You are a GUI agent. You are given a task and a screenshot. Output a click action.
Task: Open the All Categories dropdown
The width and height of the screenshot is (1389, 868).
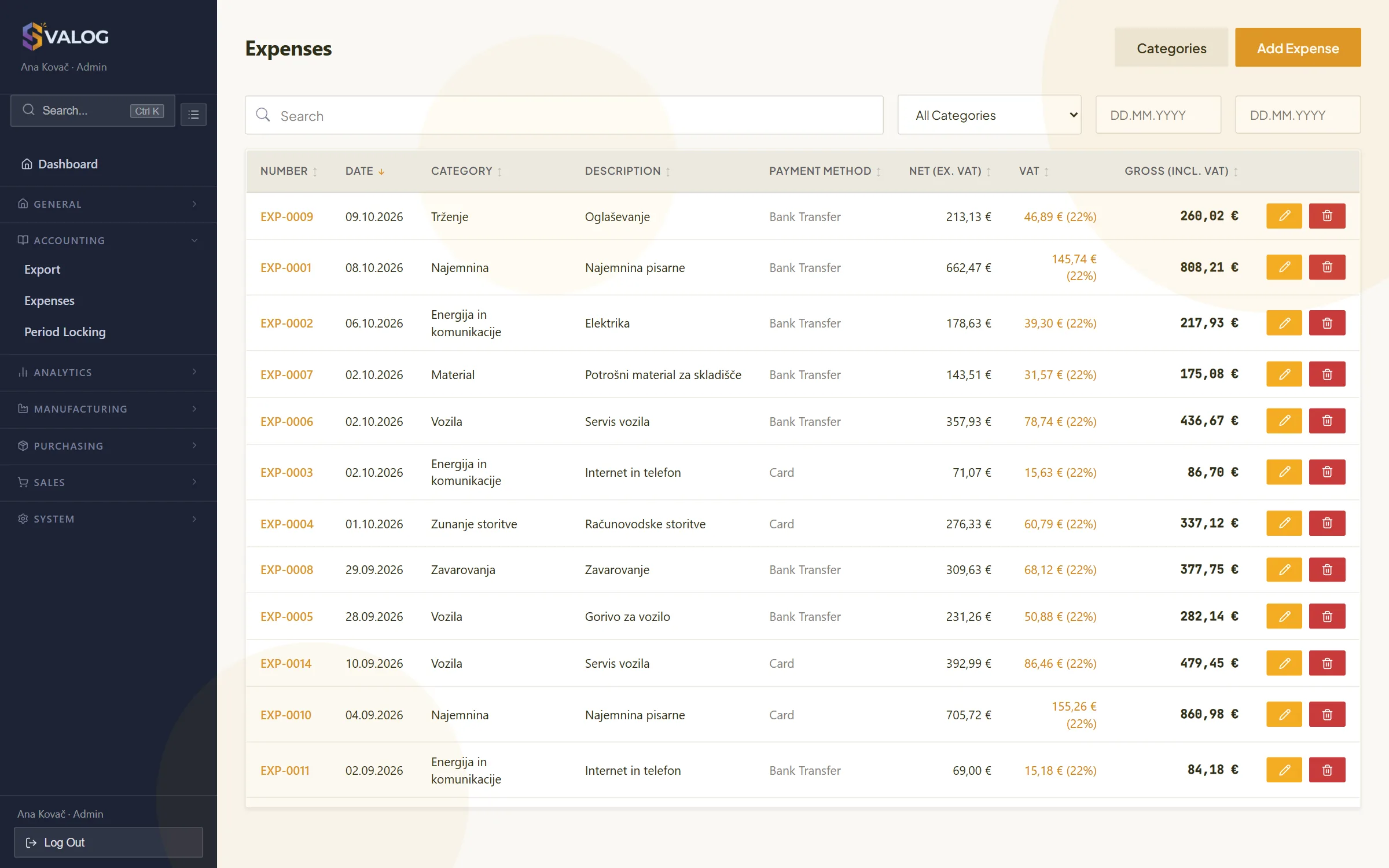[989, 115]
